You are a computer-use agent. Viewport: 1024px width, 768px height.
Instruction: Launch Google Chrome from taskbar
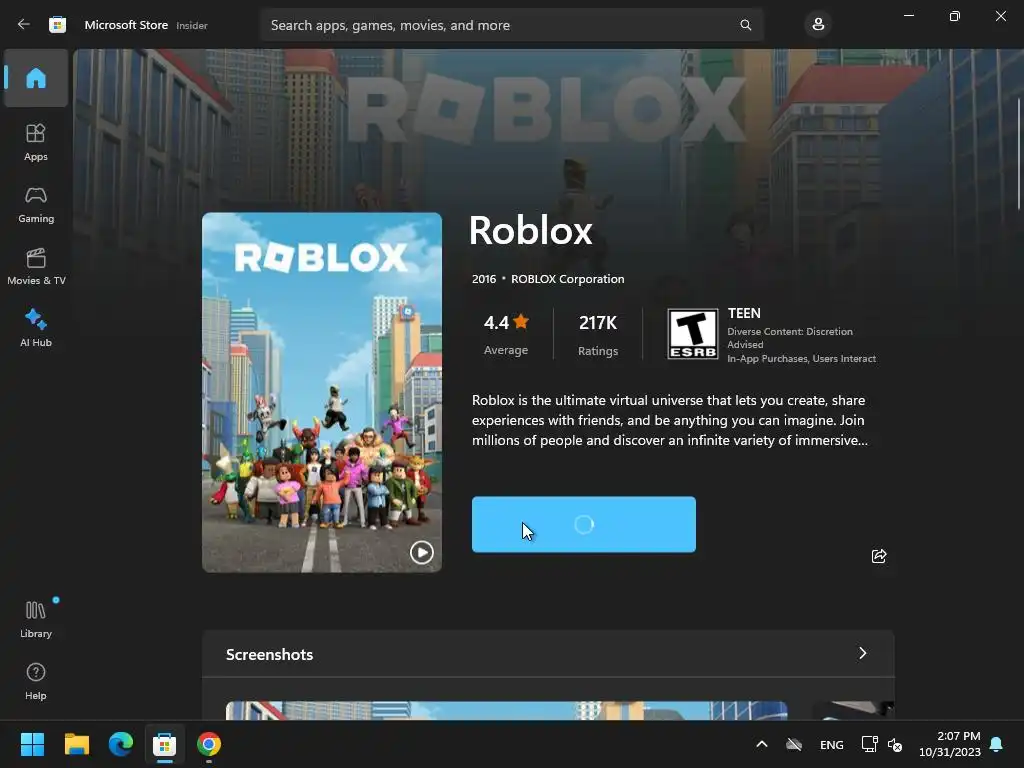[x=209, y=744]
